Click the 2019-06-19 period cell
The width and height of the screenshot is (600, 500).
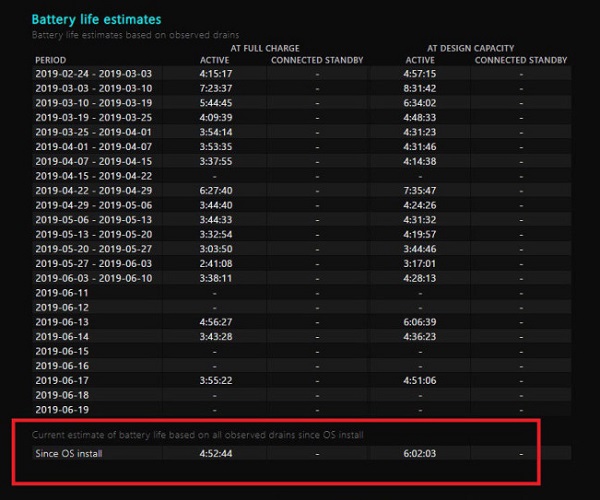[62, 408]
